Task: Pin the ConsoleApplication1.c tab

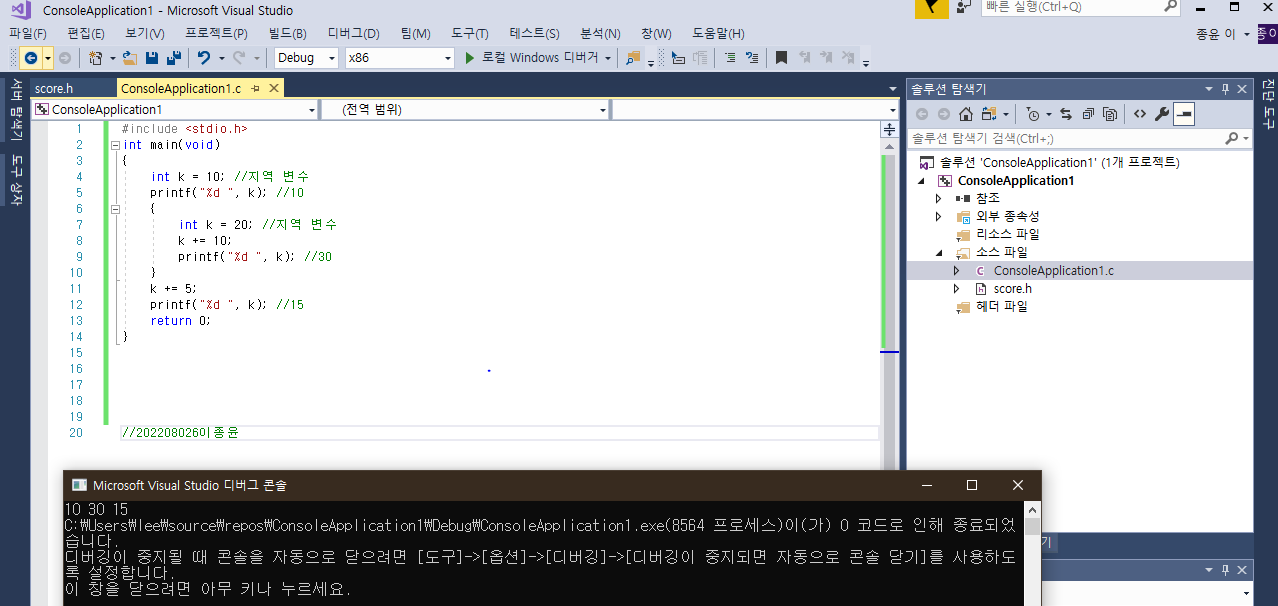Action: 256,88
